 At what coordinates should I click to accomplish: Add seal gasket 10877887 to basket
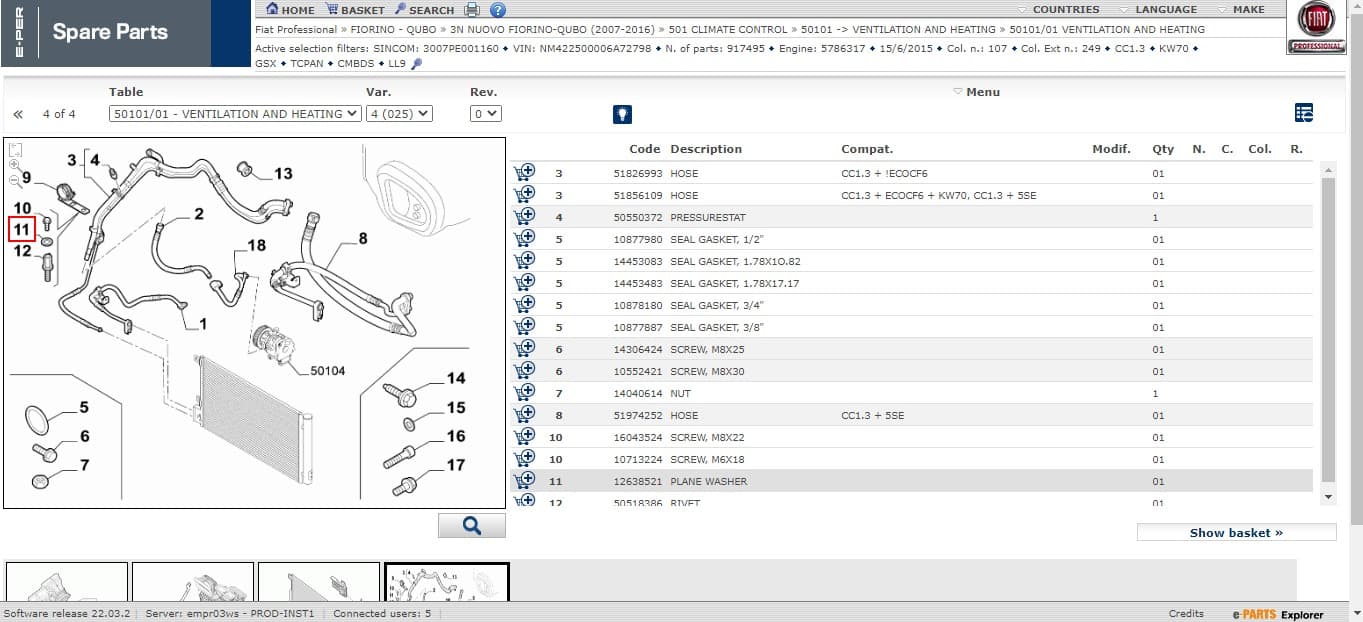(x=524, y=326)
